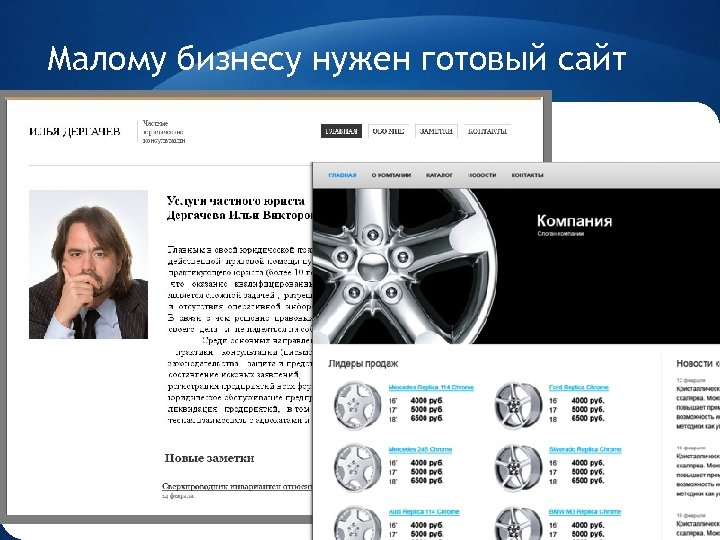
Task: Click the Новые заметки heading
Action: point(209,458)
